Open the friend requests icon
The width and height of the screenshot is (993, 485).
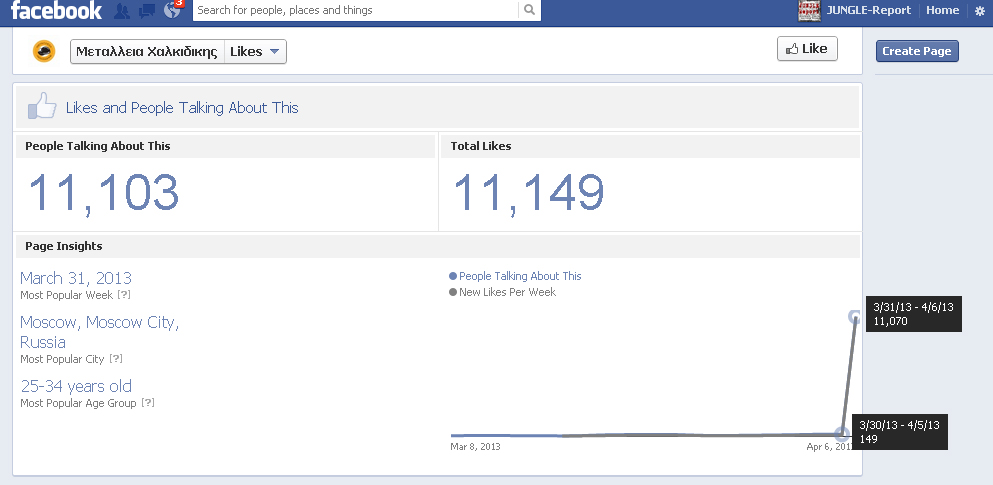pyautogui.click(x=122, y=10)
